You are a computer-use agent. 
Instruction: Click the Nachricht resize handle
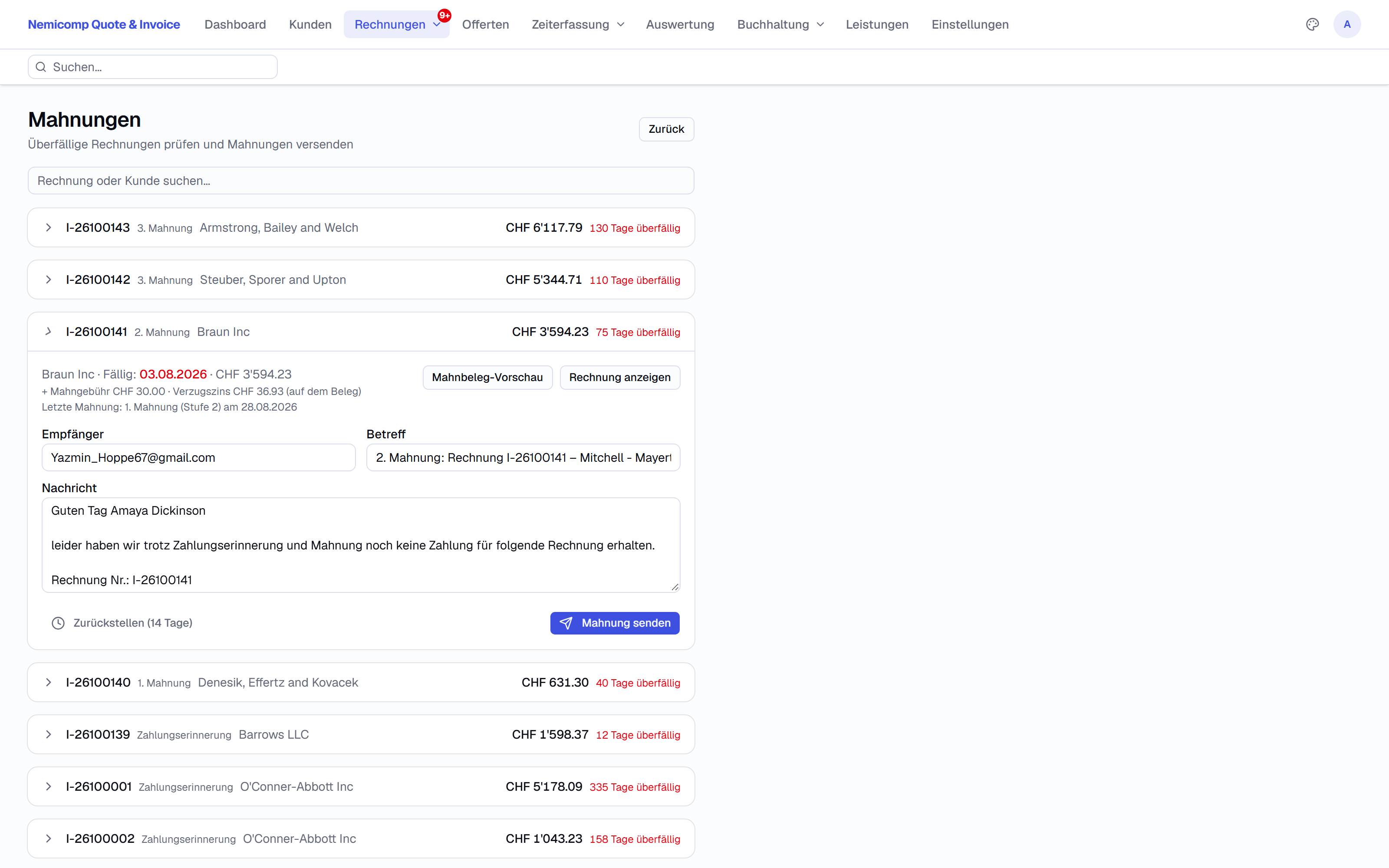(675, 587)
